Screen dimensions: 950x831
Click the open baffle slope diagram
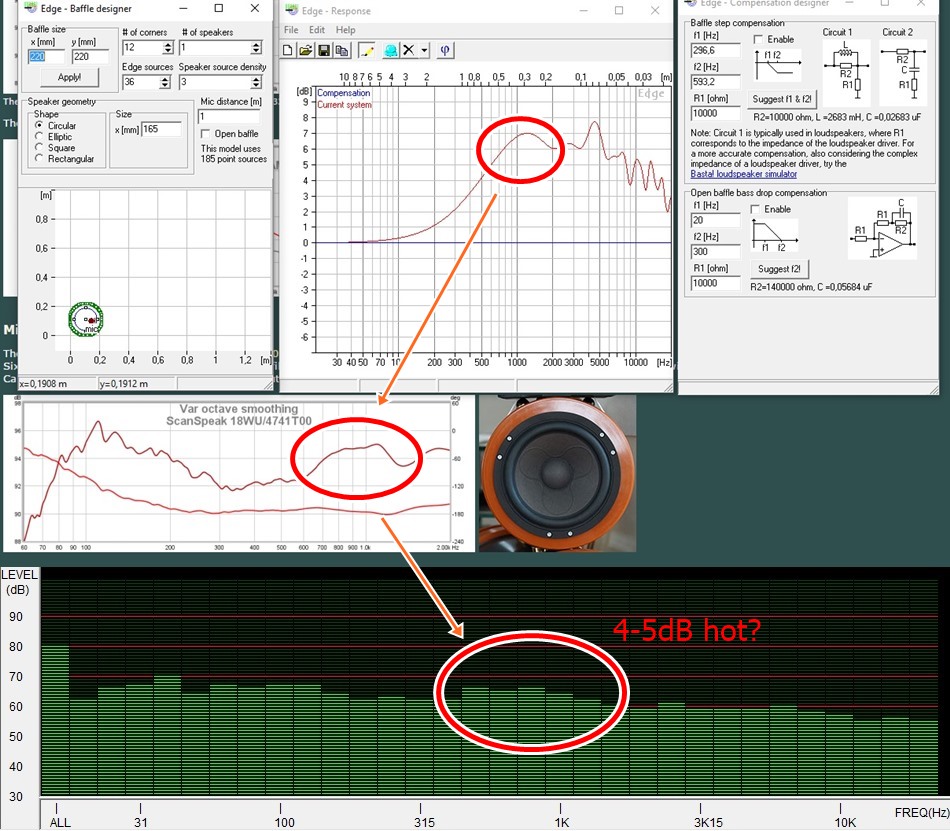774,236
